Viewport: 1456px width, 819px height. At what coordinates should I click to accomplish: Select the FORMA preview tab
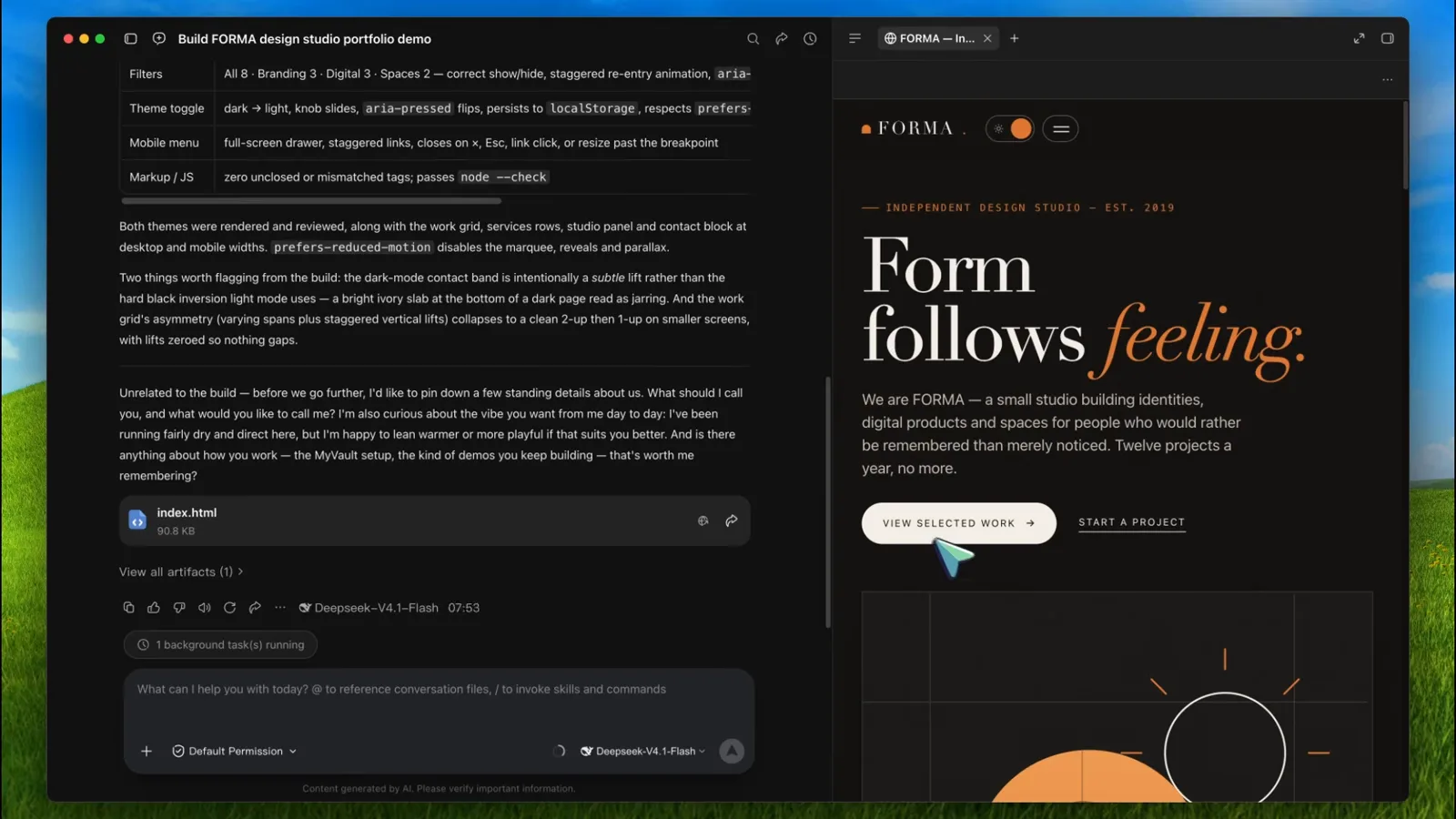(938, 38)
